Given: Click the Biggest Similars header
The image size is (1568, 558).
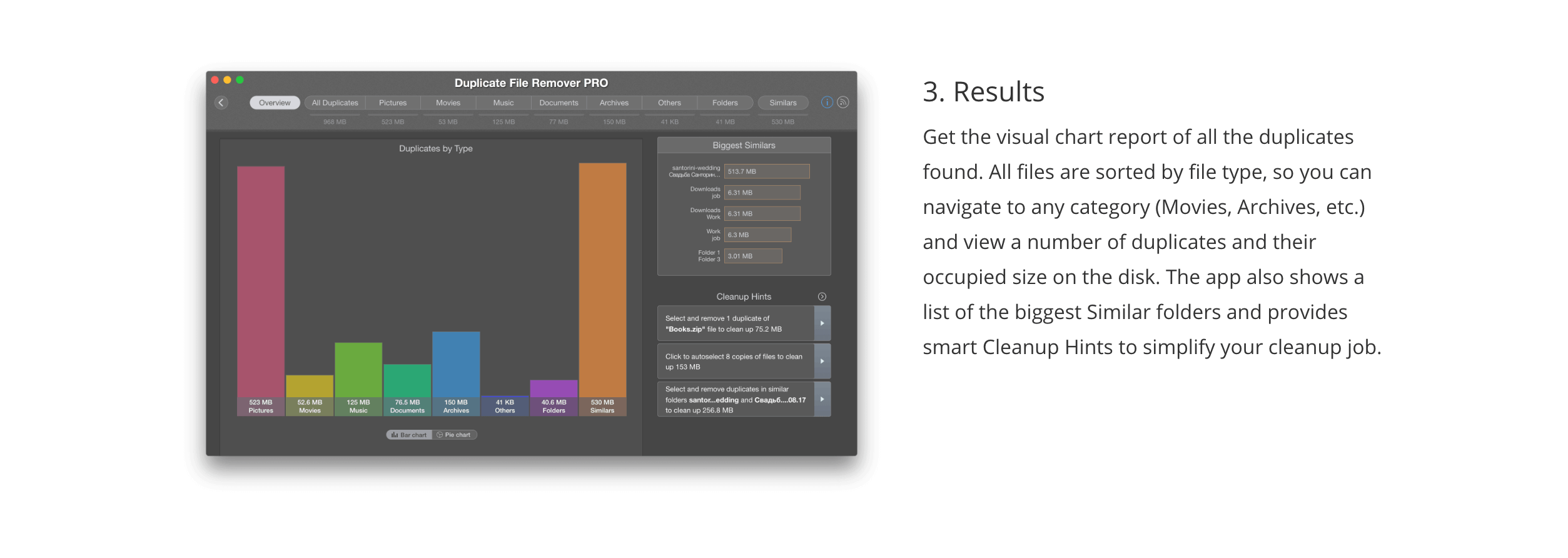Looking at the screenshot, I should 744,145.
